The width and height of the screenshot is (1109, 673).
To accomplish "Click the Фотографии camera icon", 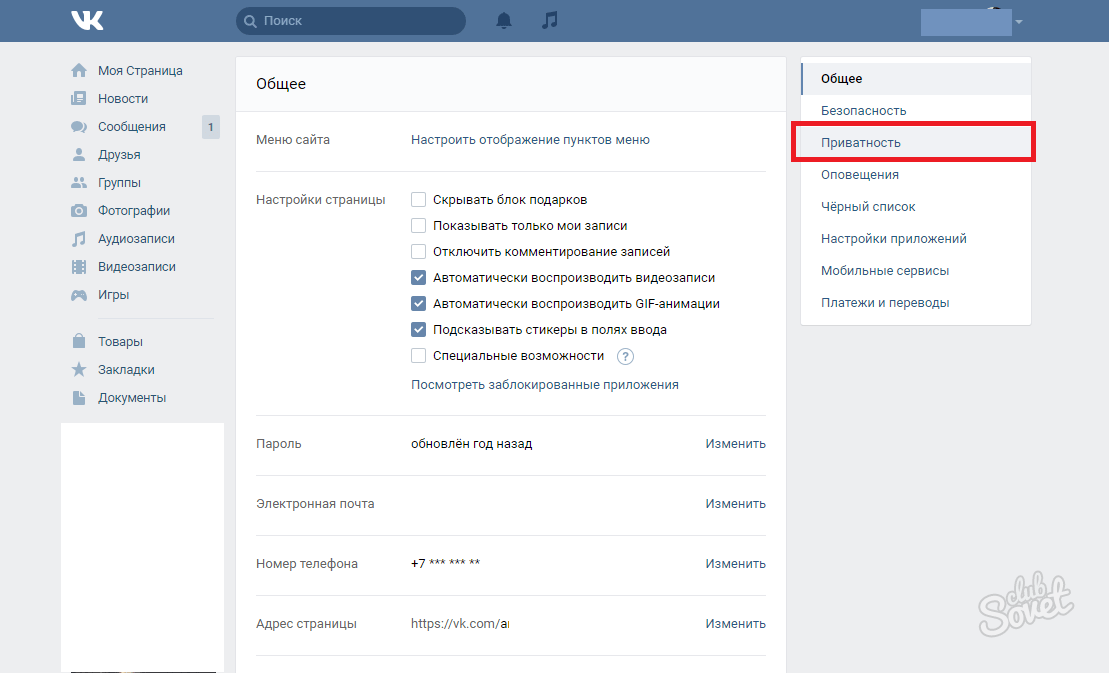I will coord(79,211).
